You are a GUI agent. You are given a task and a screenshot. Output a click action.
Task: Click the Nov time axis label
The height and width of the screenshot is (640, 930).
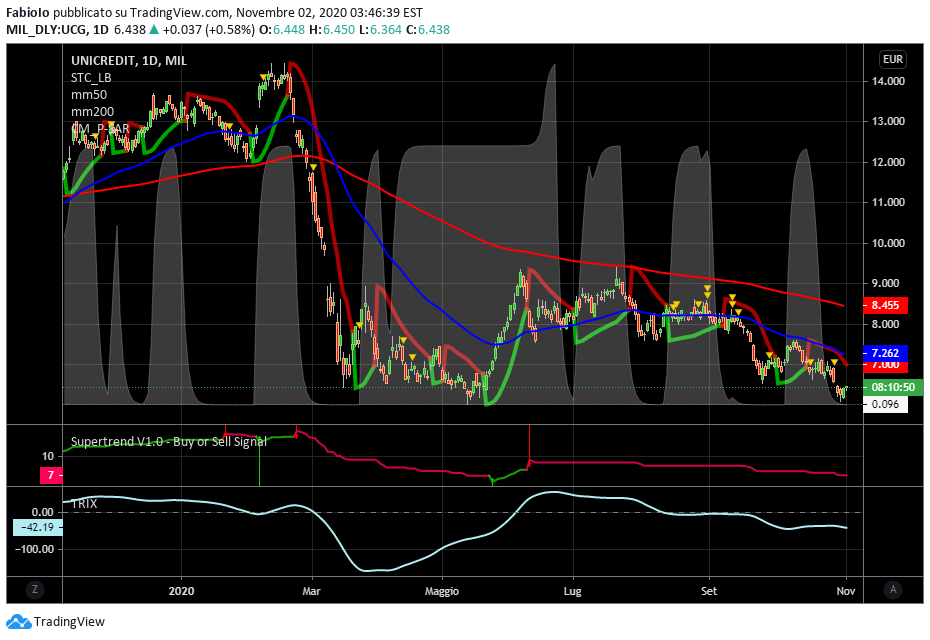(x=846, y=591)
